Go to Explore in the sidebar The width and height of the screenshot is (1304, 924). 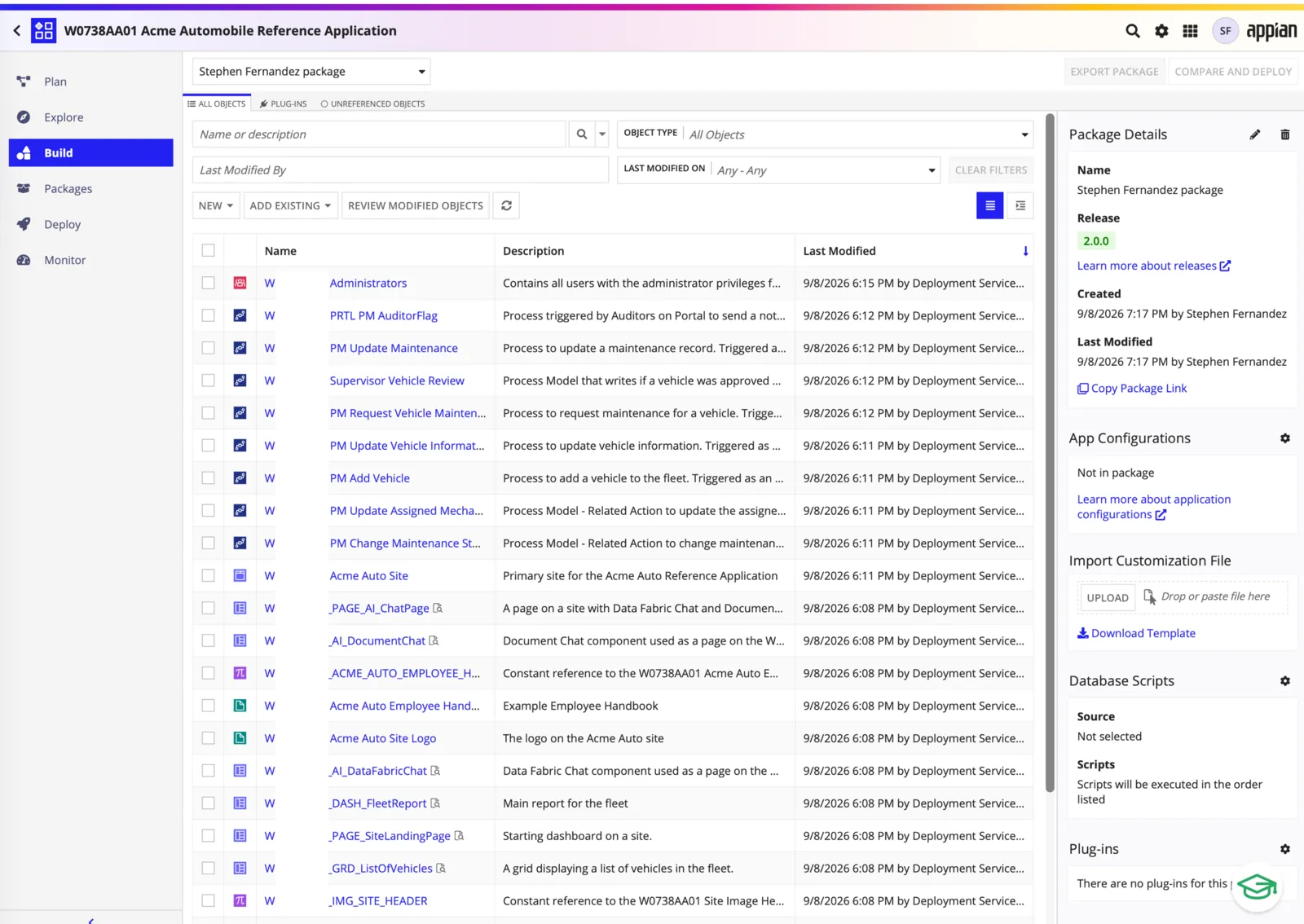pos(64,117)
